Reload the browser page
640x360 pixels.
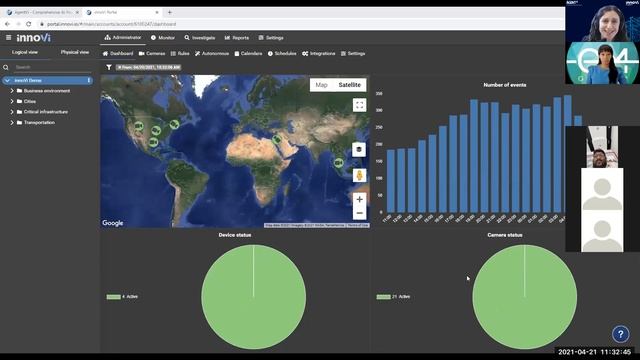29,24
